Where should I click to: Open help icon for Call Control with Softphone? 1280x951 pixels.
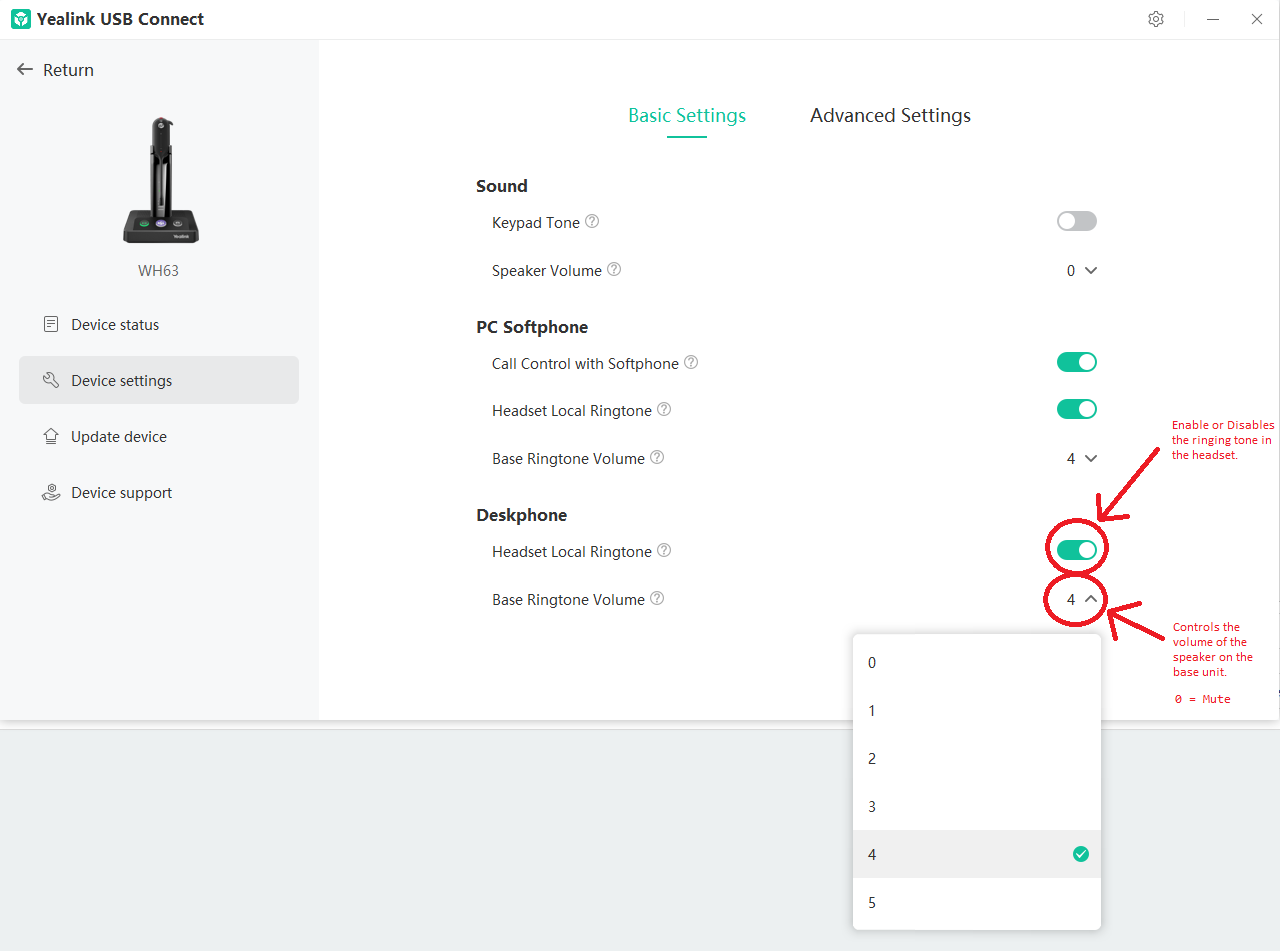(691, 363)
